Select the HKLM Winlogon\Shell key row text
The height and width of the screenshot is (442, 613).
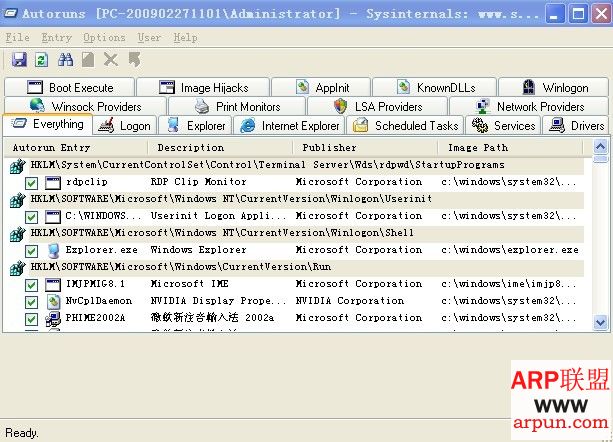coord(222,233)
